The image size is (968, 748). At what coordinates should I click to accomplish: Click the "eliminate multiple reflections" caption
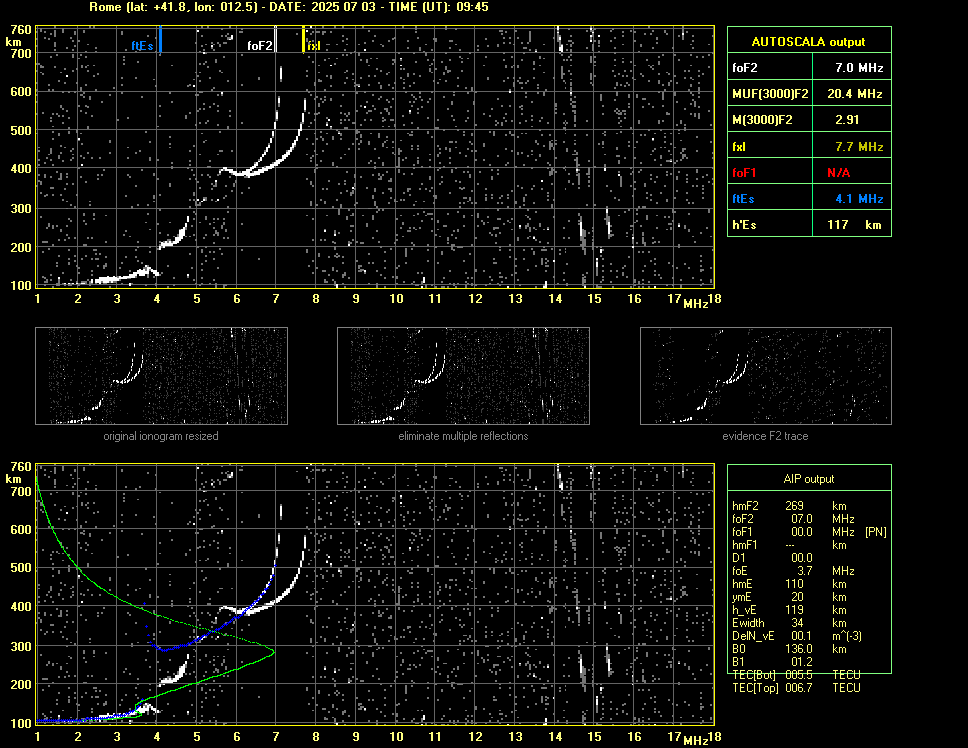pos(463,436)
